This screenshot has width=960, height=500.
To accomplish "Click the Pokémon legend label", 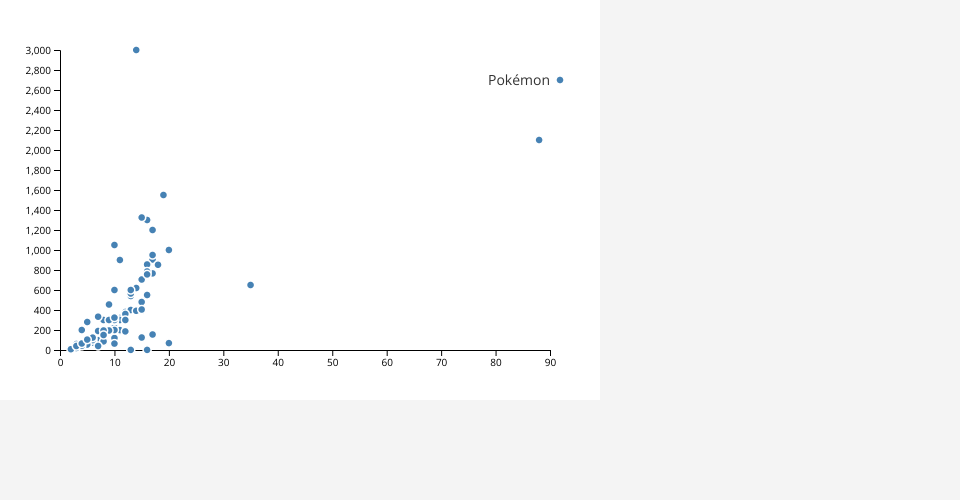I will click(518, 80).
